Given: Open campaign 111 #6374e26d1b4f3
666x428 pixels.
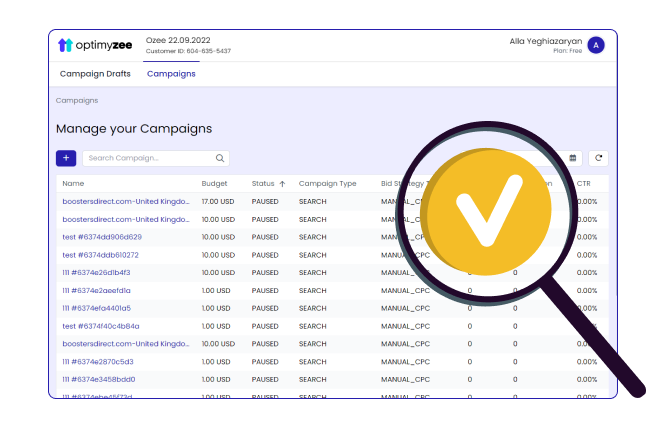Looking at the screenshot, I should click(x=96, y=272).
